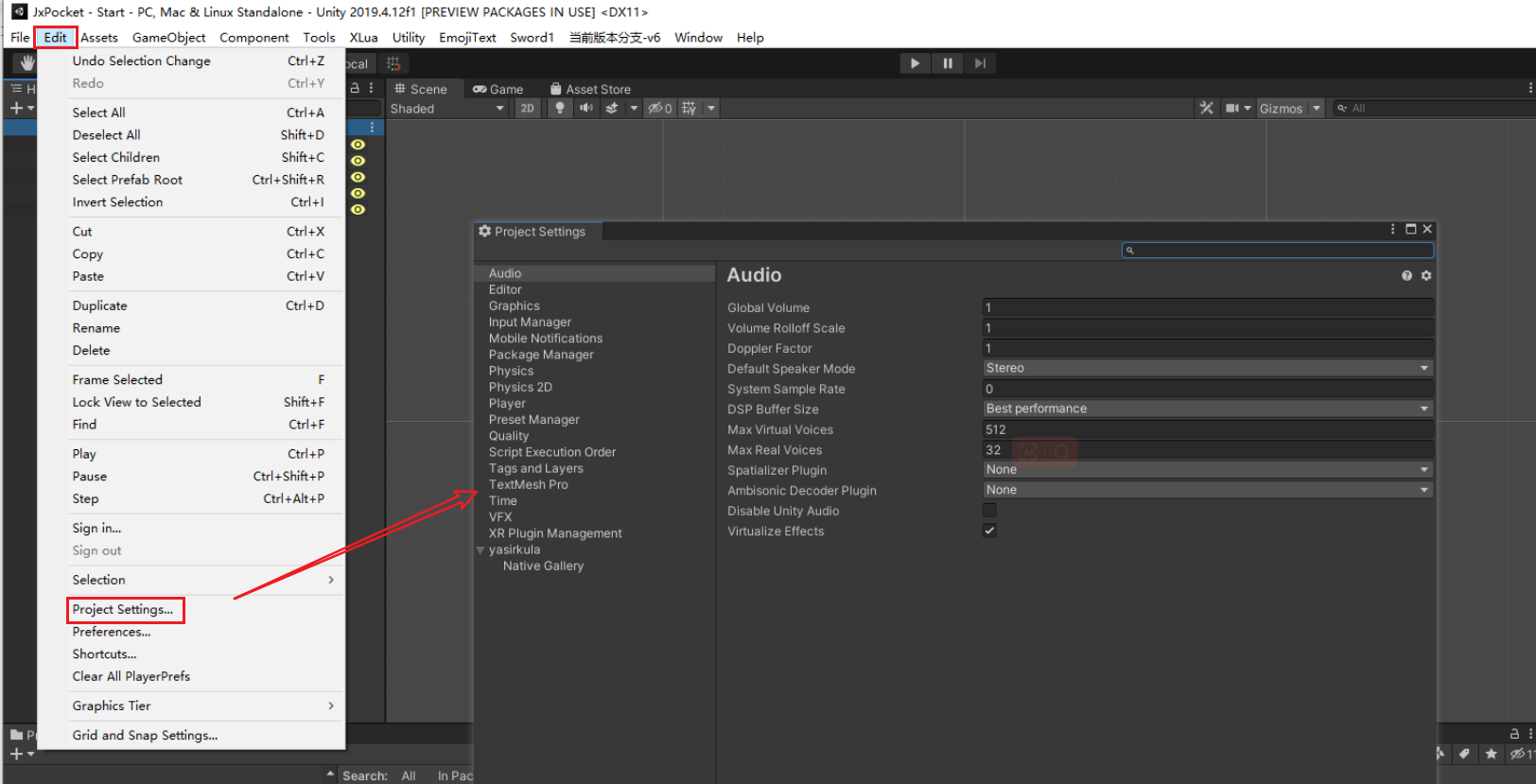1536x784 pixels.
Task: Disable the Virtualize Effects checkbox
Action: click(x=989, y=531)
